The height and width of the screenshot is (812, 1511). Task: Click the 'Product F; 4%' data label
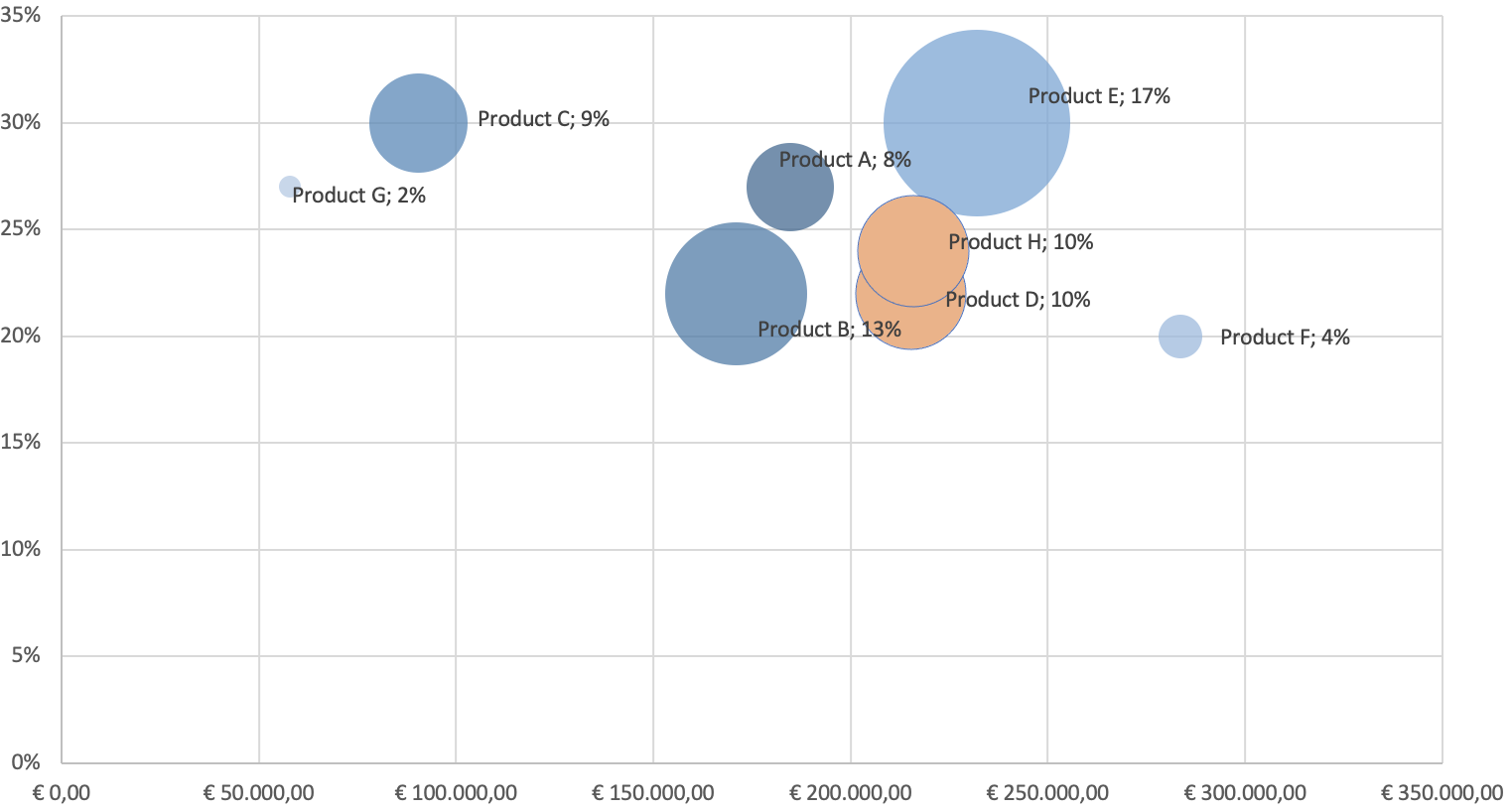click(x=1285, y=338)
